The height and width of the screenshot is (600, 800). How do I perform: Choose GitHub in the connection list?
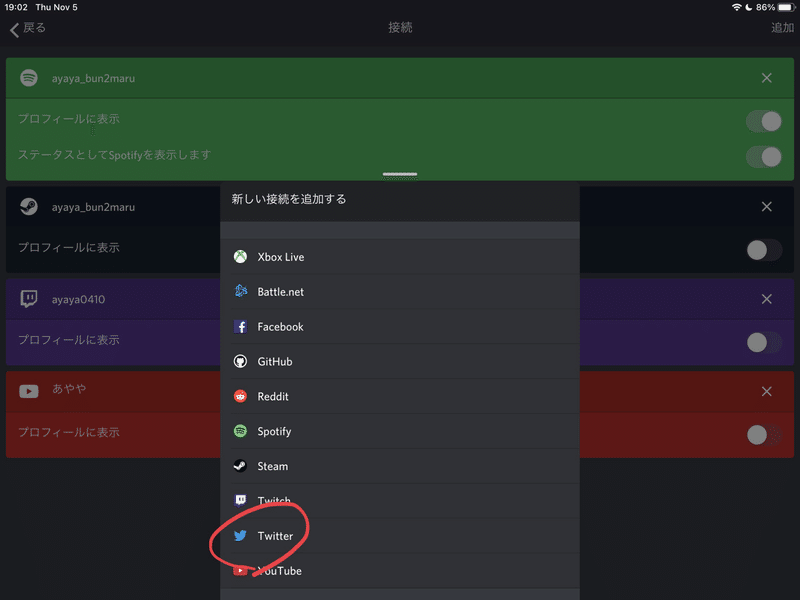[x=400, y=361]
